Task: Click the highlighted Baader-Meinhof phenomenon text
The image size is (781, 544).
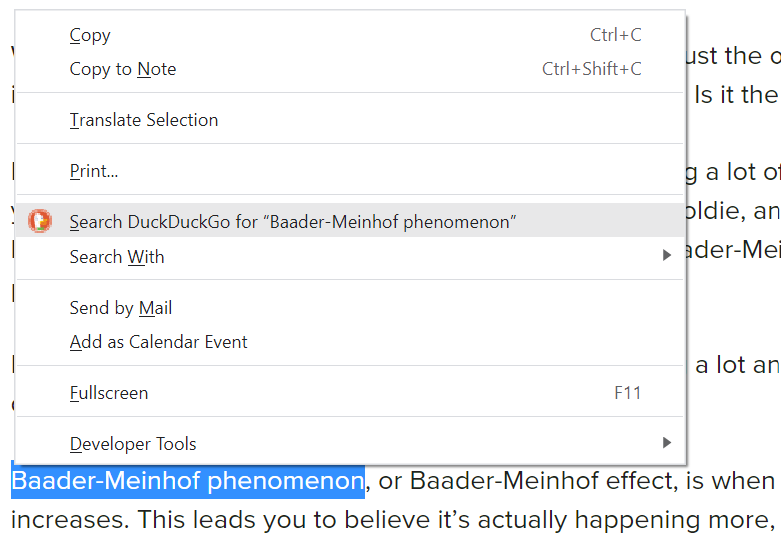Action: (x=188, y=481)
